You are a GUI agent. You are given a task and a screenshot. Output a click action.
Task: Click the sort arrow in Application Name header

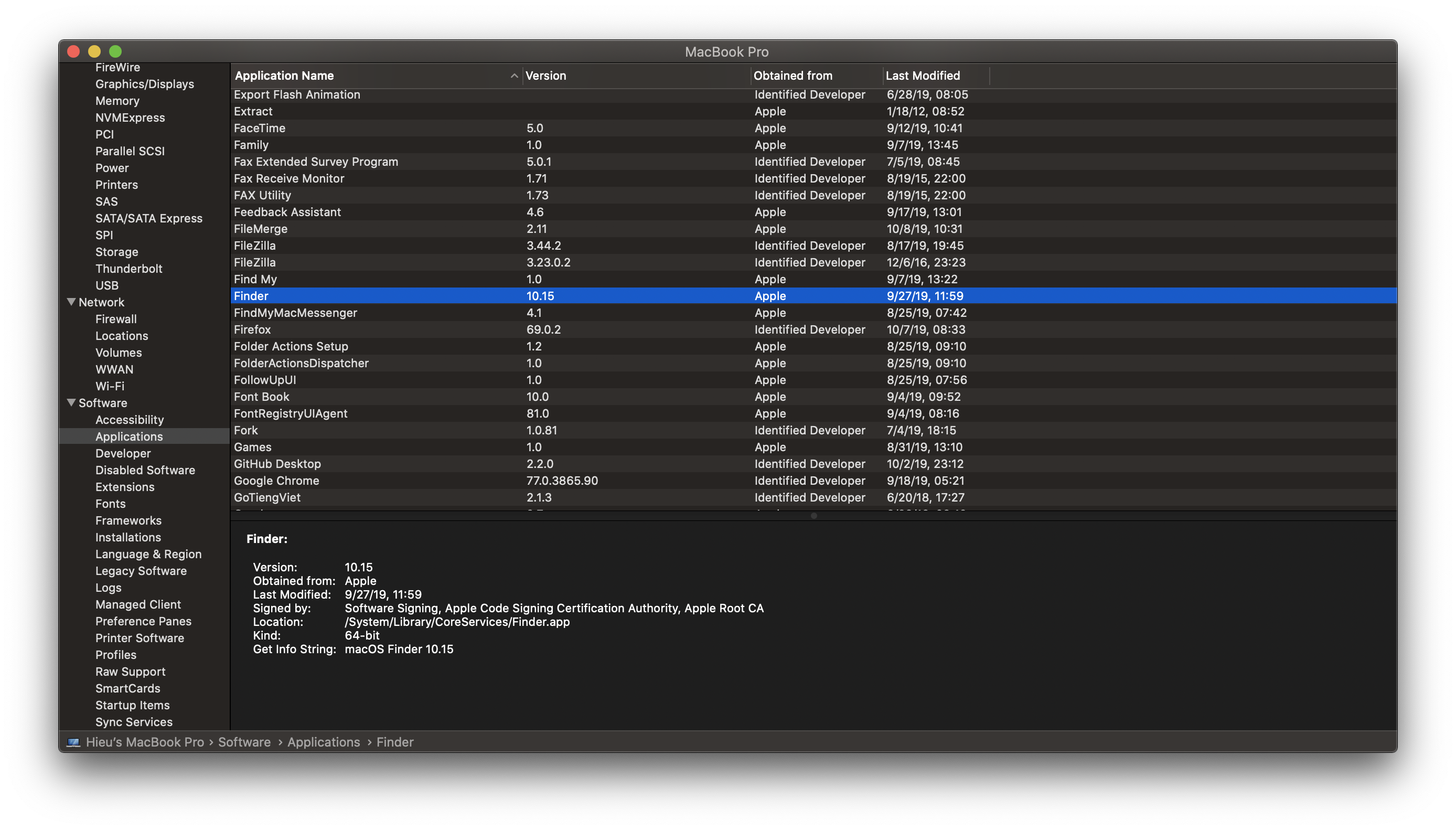click(x=513, y=75)
